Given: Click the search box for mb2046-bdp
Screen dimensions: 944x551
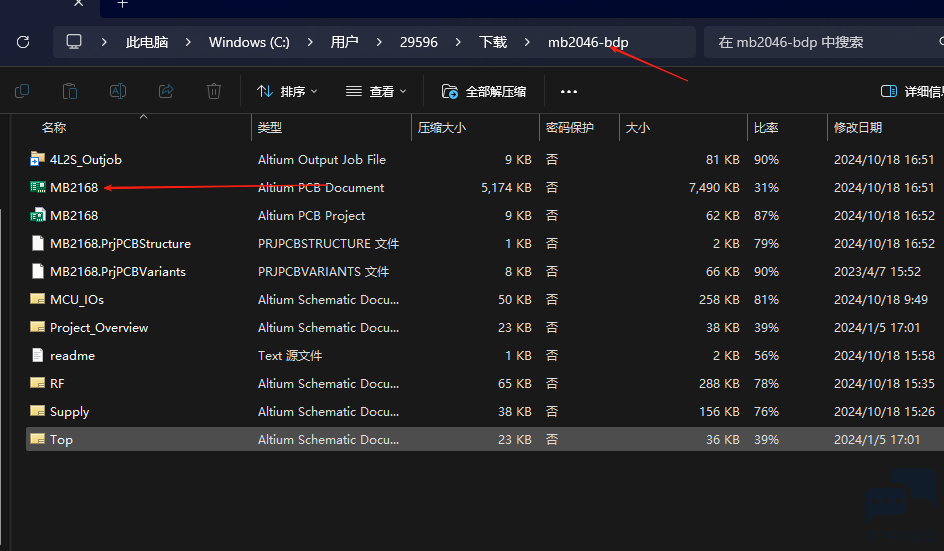Looking at the screenshot, I should (822, 42).
